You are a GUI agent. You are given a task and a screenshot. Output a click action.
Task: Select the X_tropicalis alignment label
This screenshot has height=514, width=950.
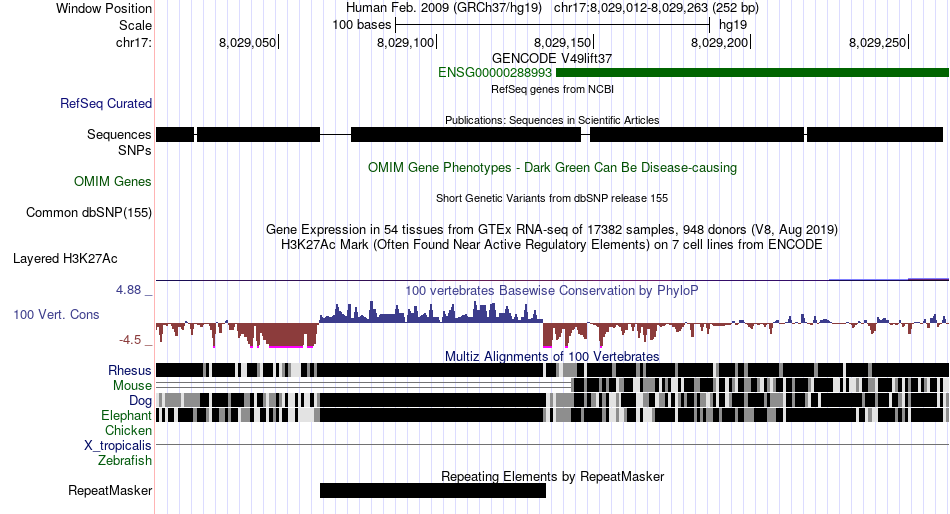[x=118, y=446]
